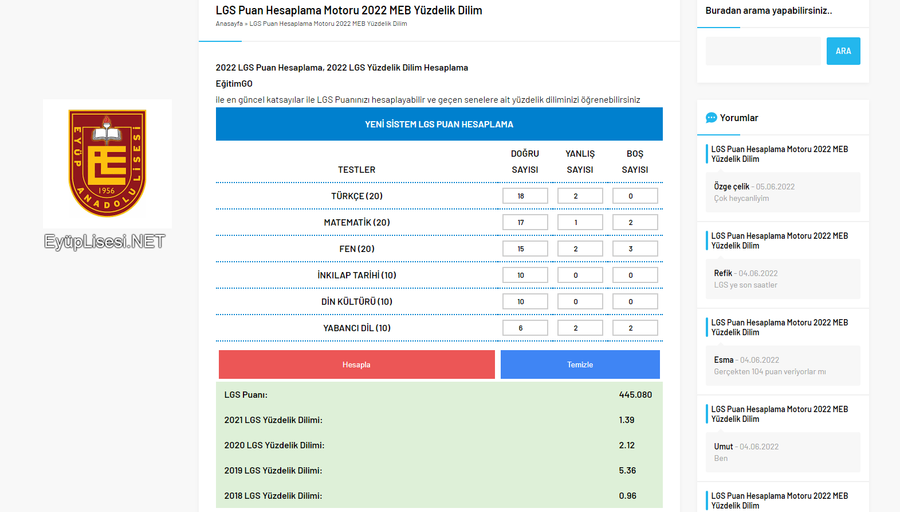Click İnkılap Tarihi boş sayısı field
The width and height of the screenshot is (900, 512).
635,275
